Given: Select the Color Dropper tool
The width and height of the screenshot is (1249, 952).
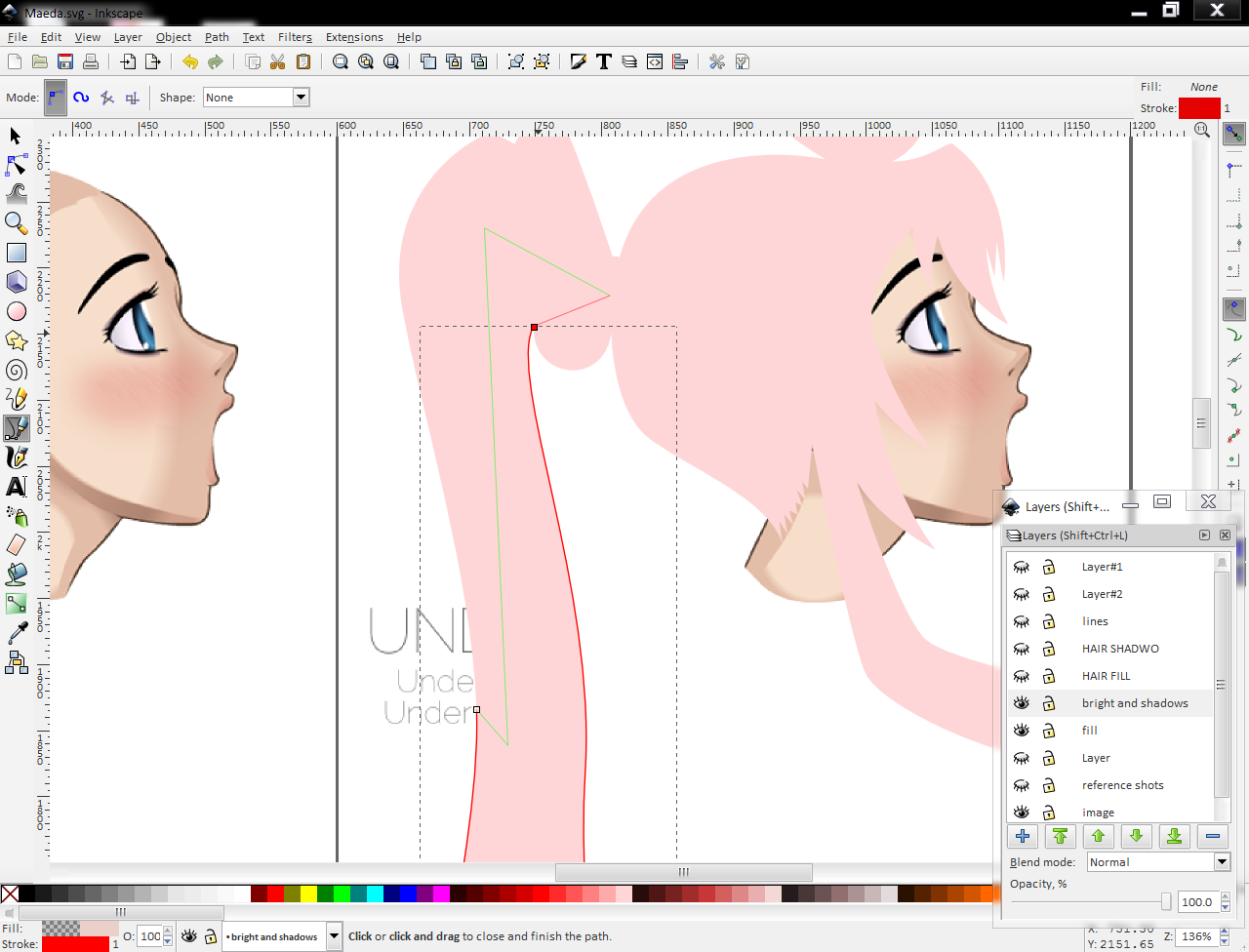Looking at the screenshot, I should [x=16, y=633].
